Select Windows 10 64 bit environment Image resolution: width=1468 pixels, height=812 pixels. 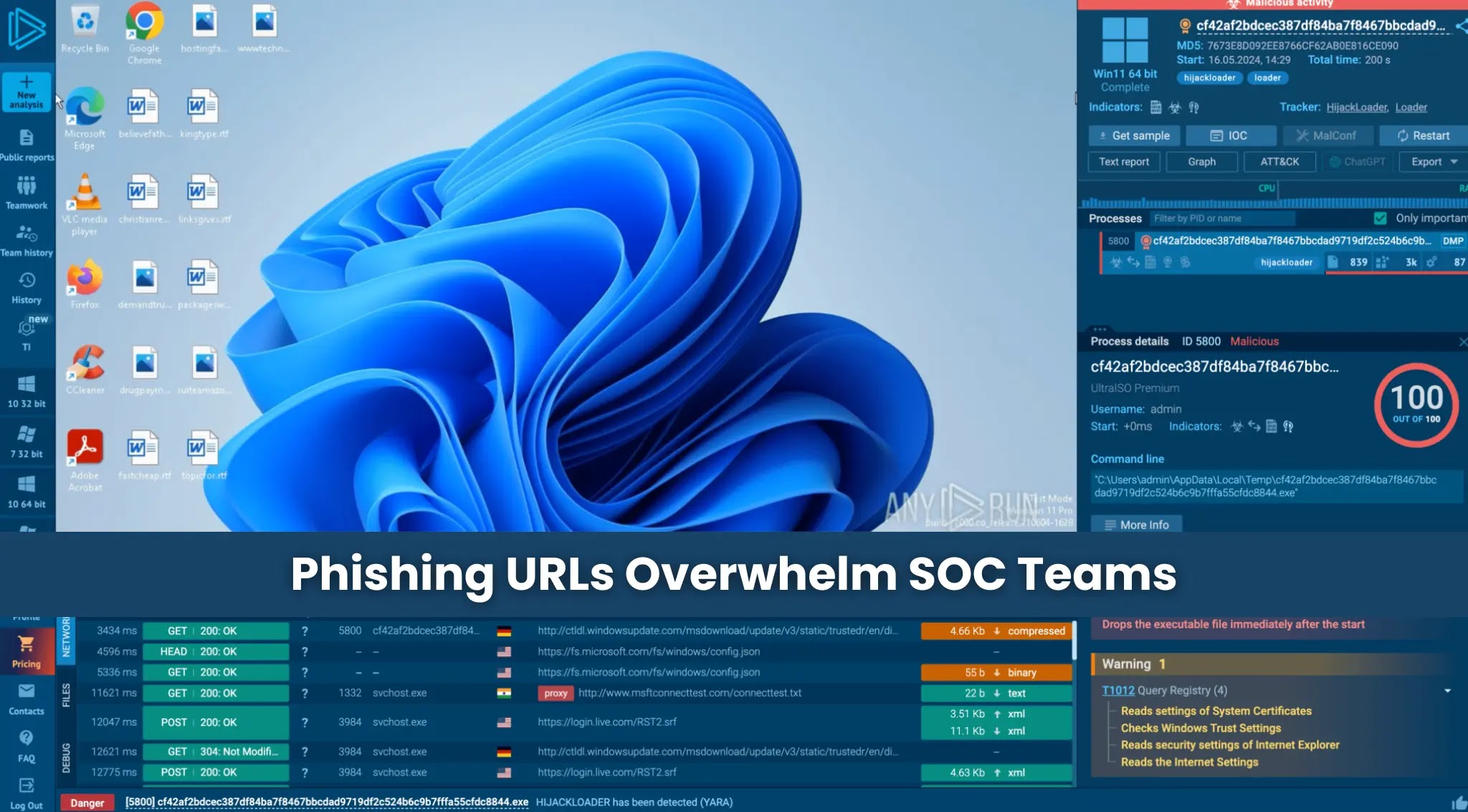click(x=27, y=492)
